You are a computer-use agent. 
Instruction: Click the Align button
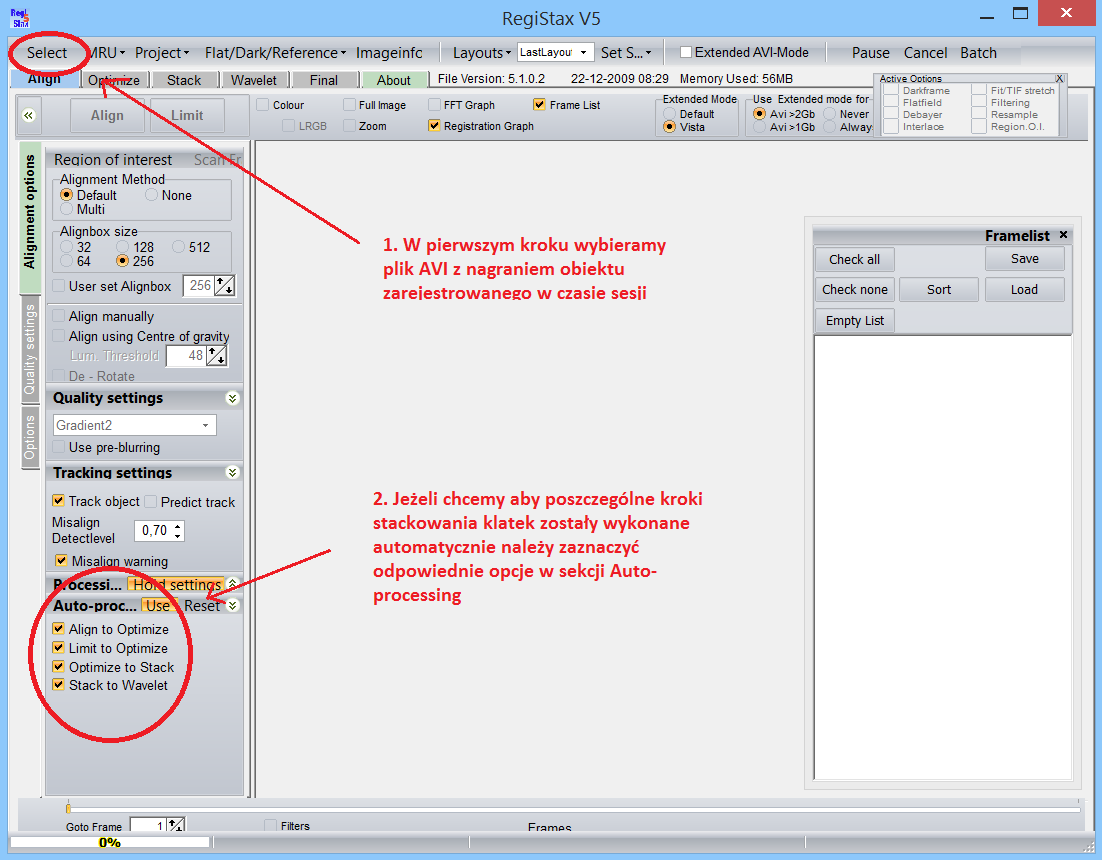click(x=108, y=115)
